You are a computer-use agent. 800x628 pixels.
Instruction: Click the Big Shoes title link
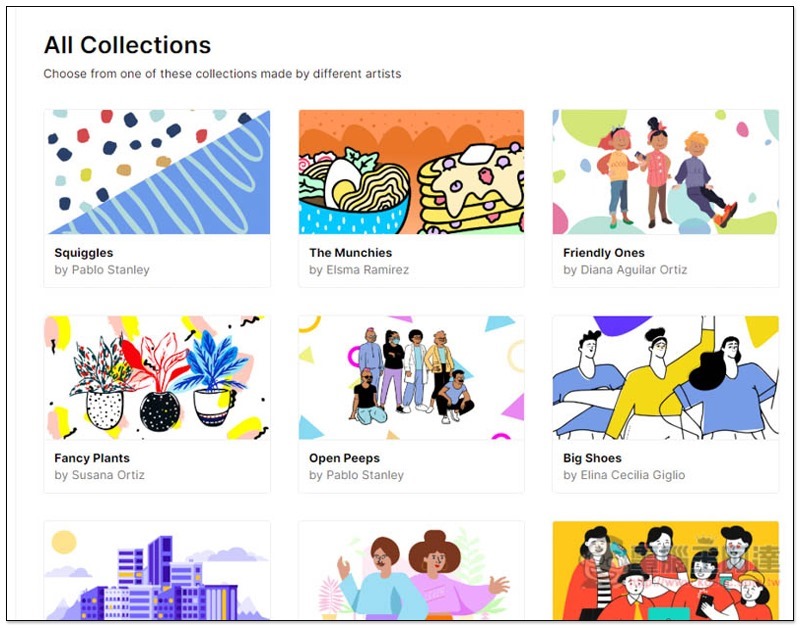[592, 458]
